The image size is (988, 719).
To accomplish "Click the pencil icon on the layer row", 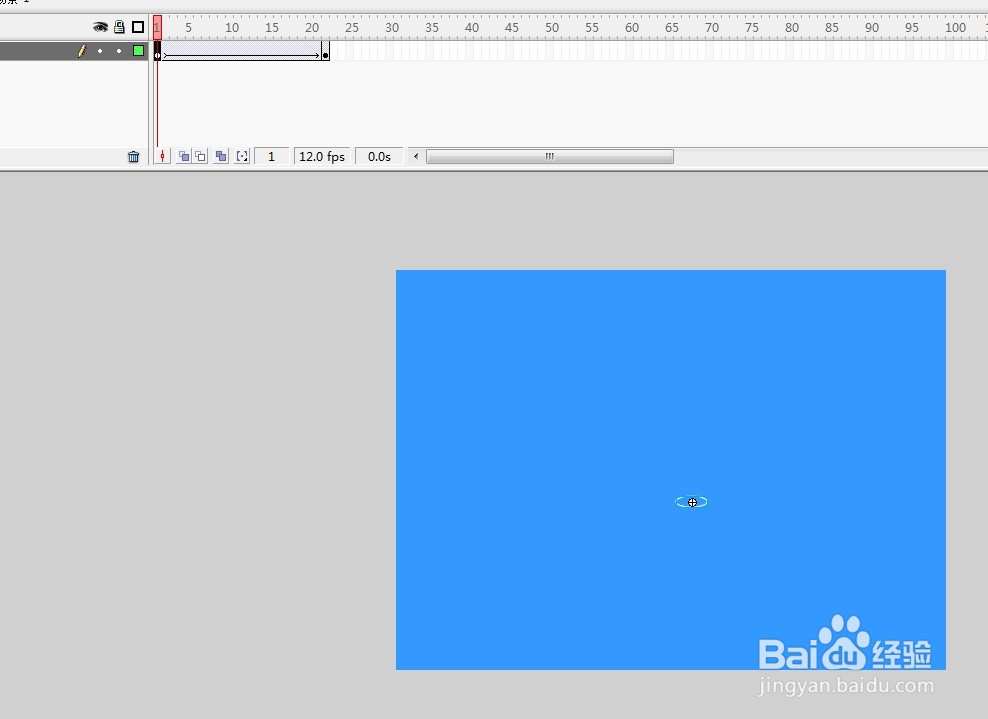I will pyautogui.click(x=82, y=51).
